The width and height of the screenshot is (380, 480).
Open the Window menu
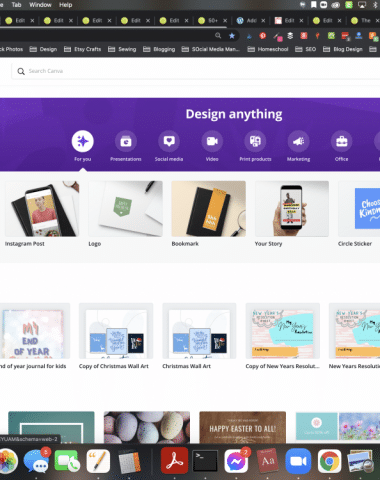click(x=40, y=5)
